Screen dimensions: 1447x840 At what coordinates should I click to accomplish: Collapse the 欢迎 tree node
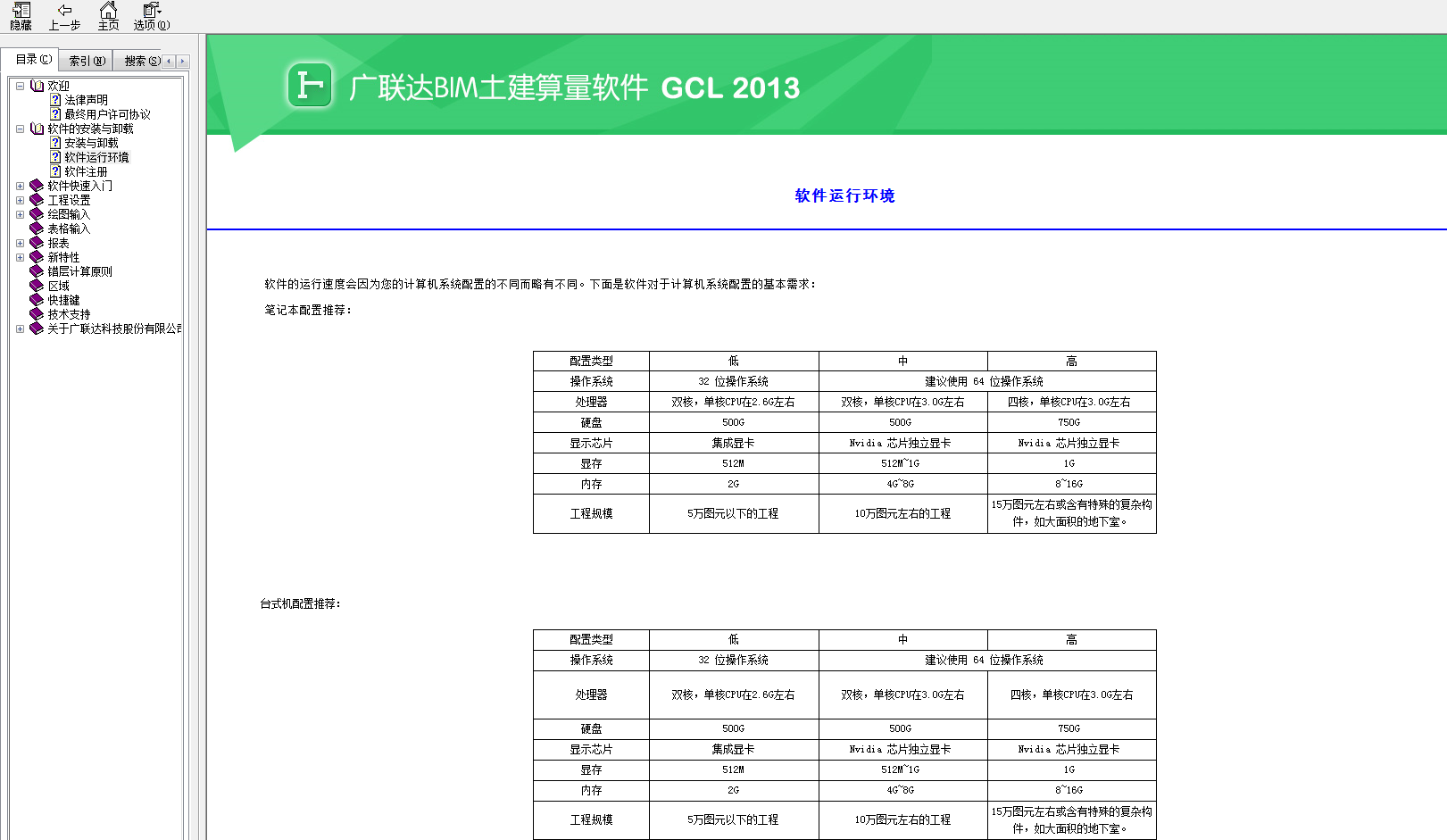click(20, 86)
